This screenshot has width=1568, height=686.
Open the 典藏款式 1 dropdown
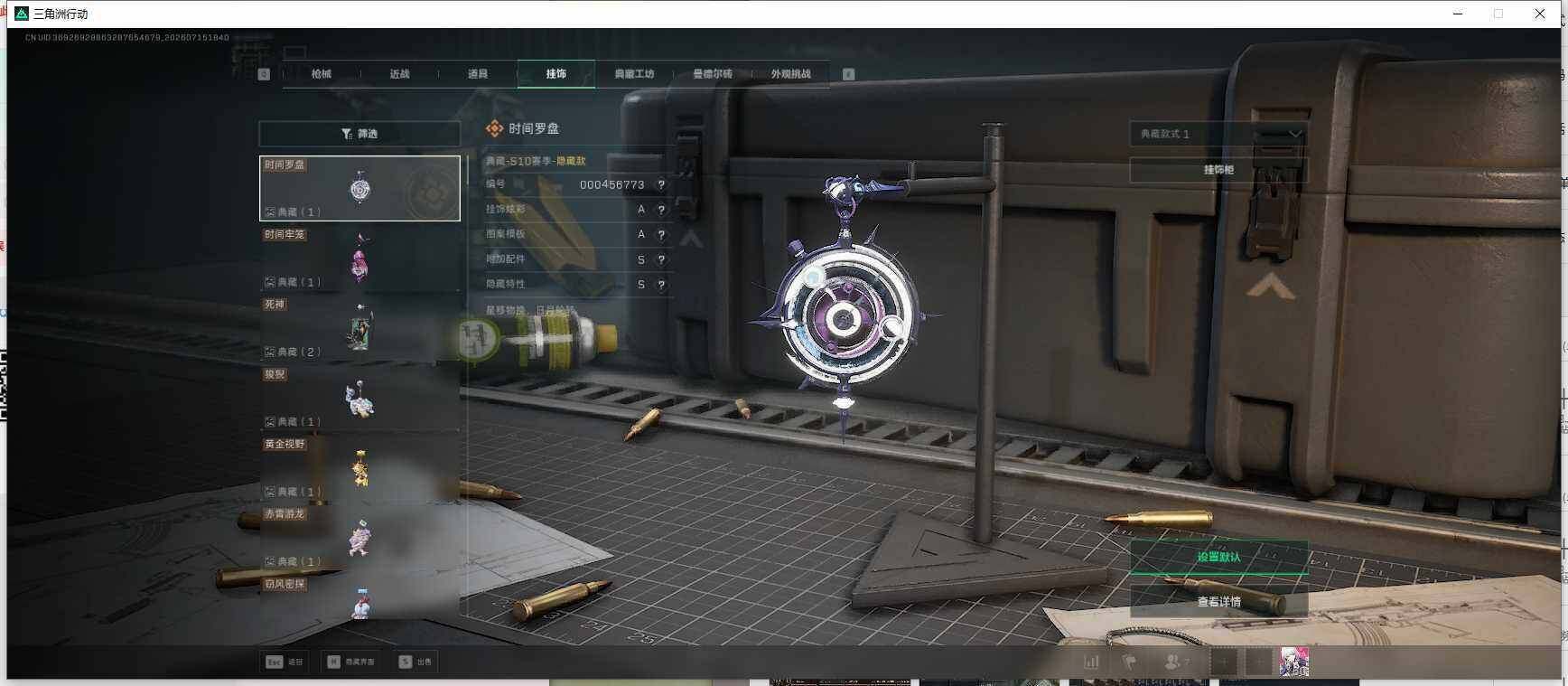[x=1218, y=134]
